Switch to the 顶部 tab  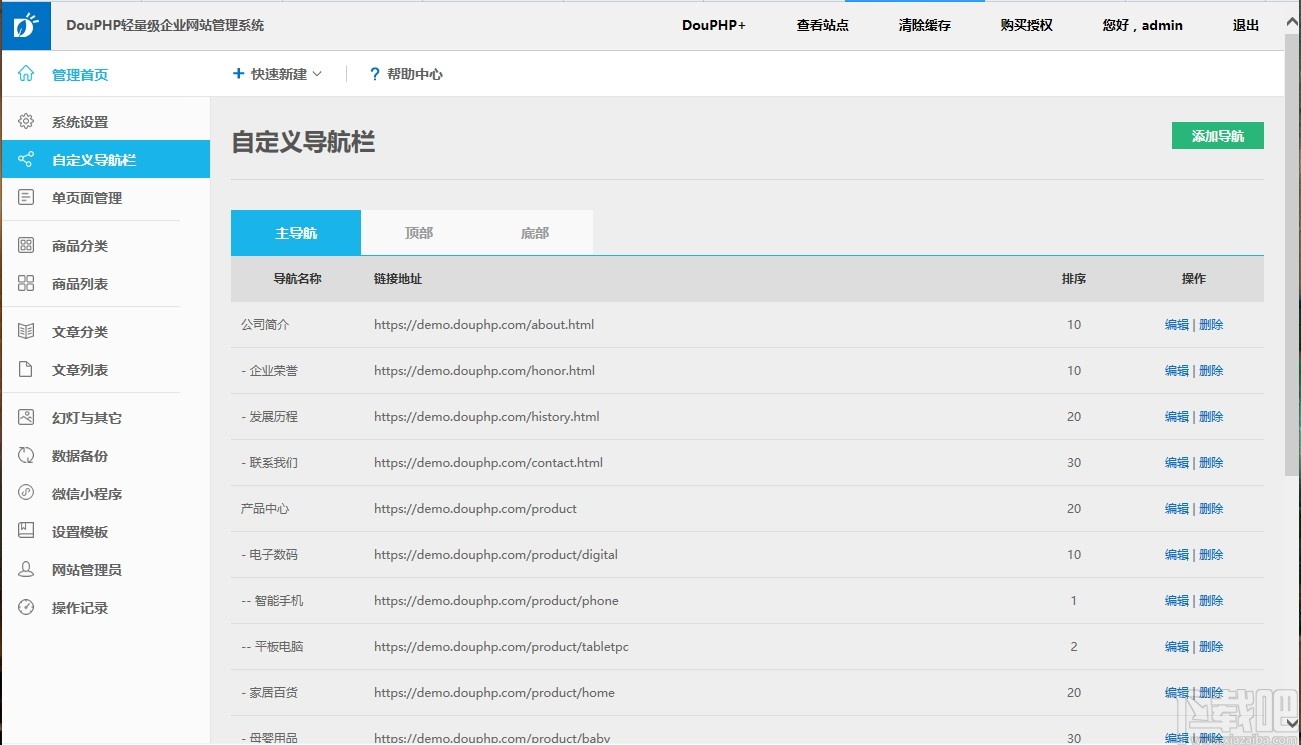419,233
